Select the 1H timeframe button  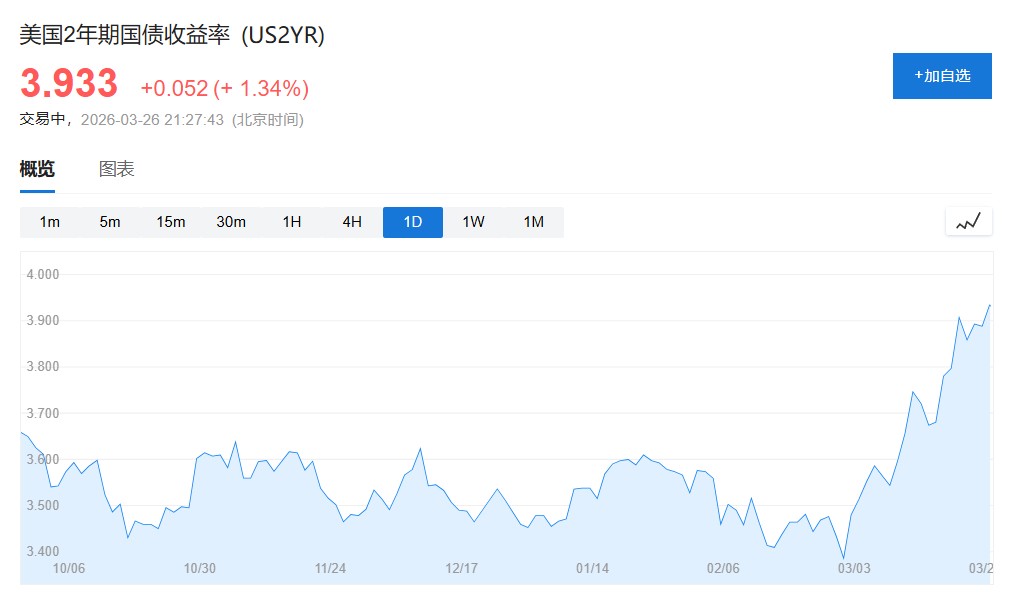(x=292, y=222)
